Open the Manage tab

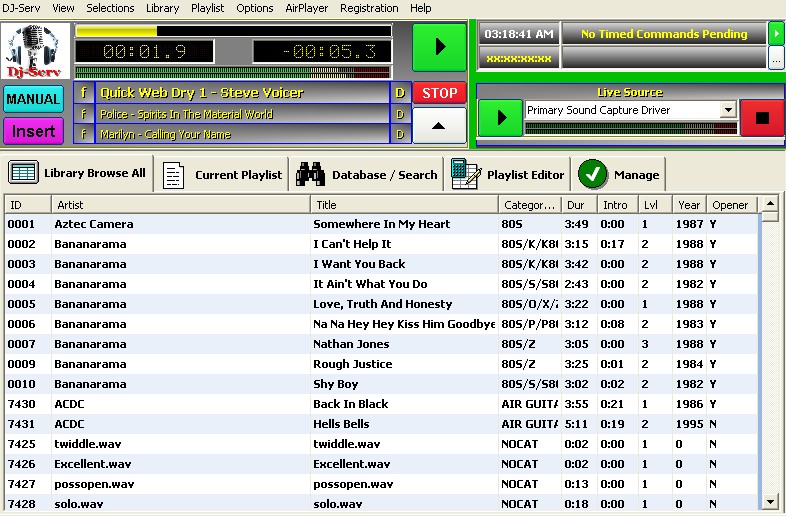(x=619, y=175)
